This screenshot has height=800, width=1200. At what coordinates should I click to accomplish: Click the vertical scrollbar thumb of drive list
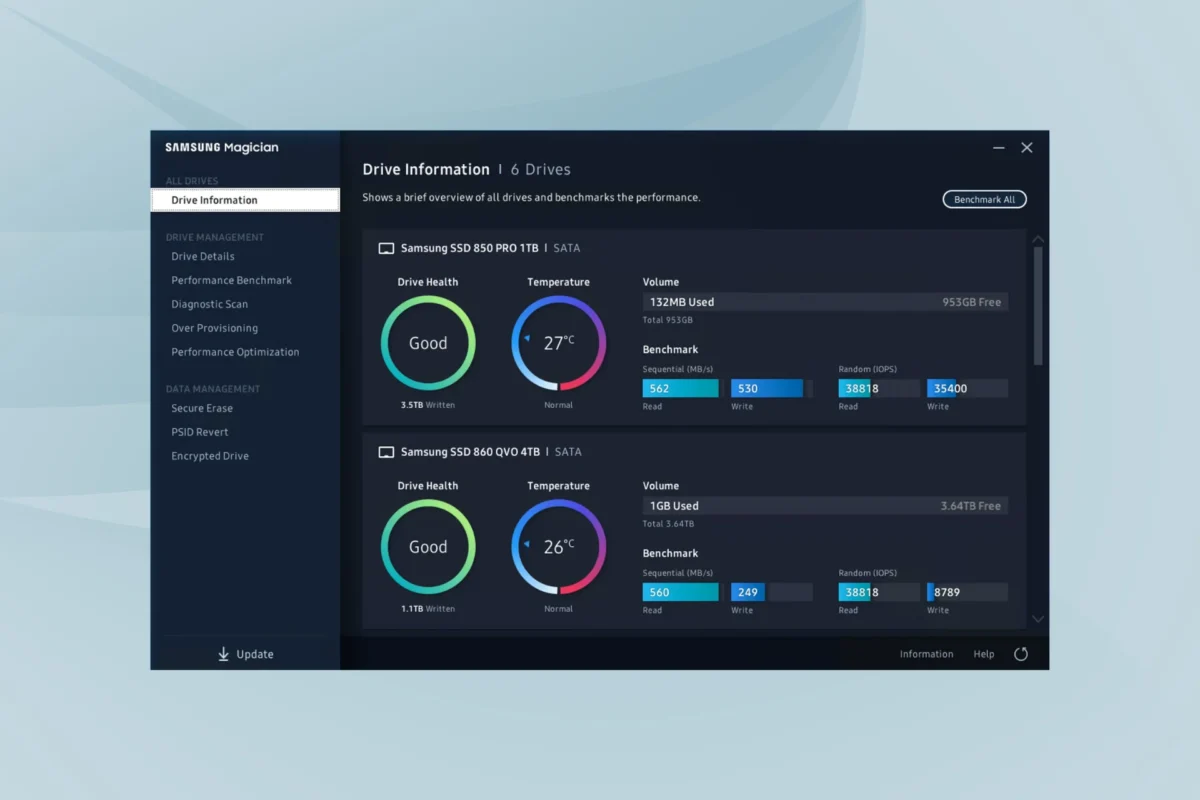(x=1038, y=305)
